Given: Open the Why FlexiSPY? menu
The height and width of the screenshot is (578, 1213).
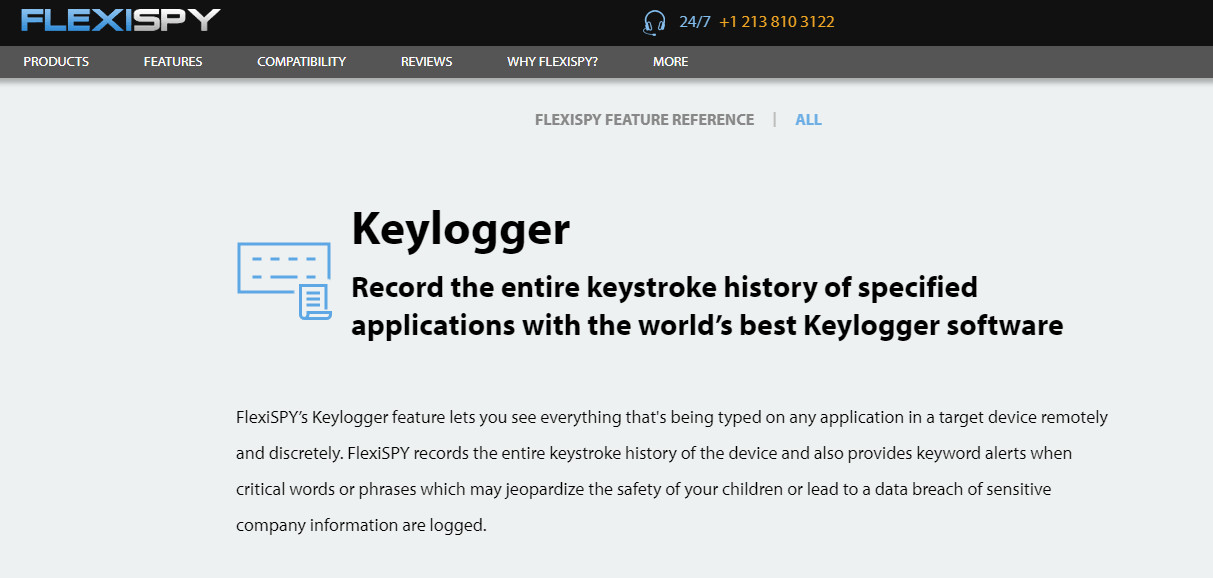Looking at the screenshot, I should click(x=552, y=61).
